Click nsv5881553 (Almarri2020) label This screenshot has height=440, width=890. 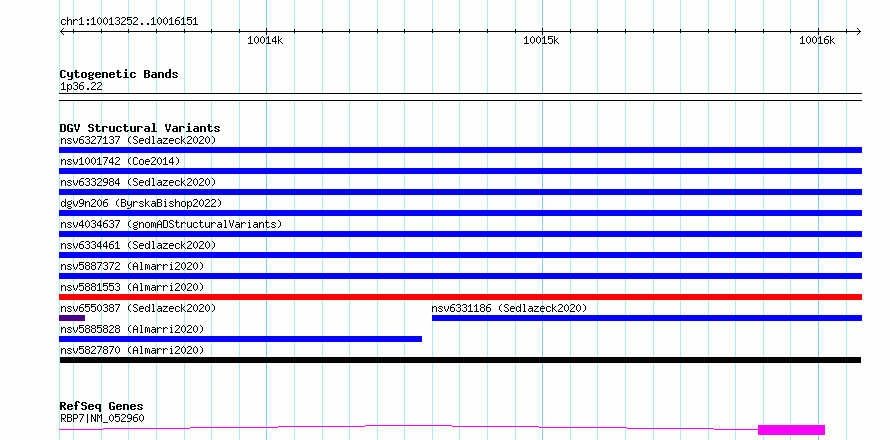coord(132,287)
